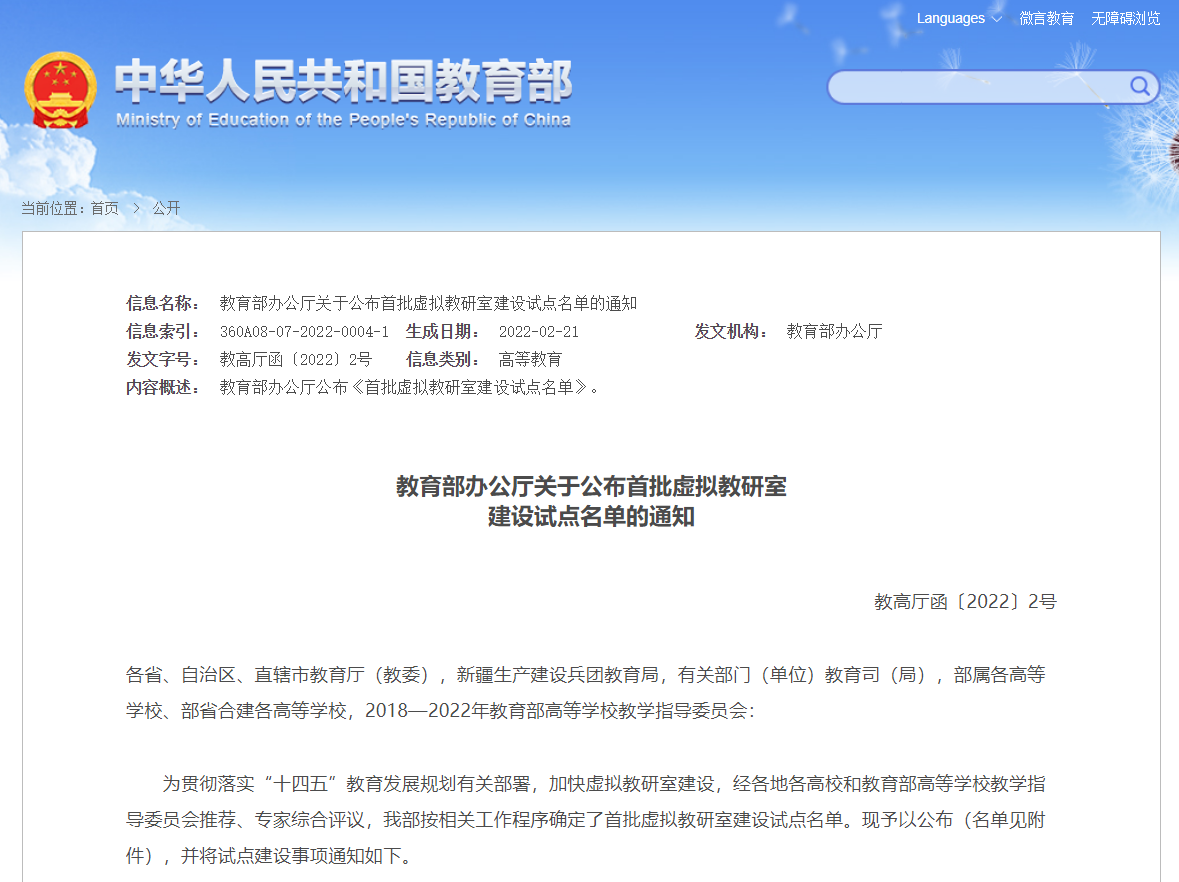Screen dimensions: 1179x882
Task: Click the 中华人民共和国教育部 masthead title
Action: coord(345,80)
